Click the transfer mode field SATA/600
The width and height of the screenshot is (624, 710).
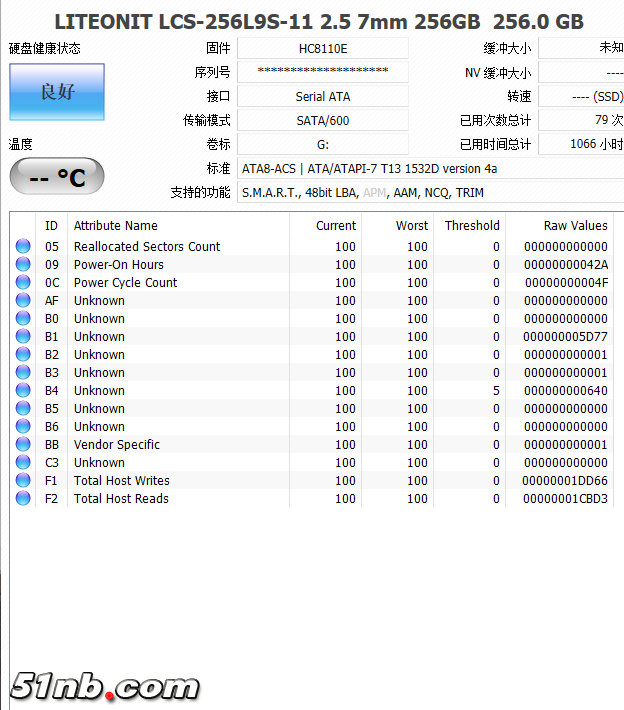[x=323, y=120]
